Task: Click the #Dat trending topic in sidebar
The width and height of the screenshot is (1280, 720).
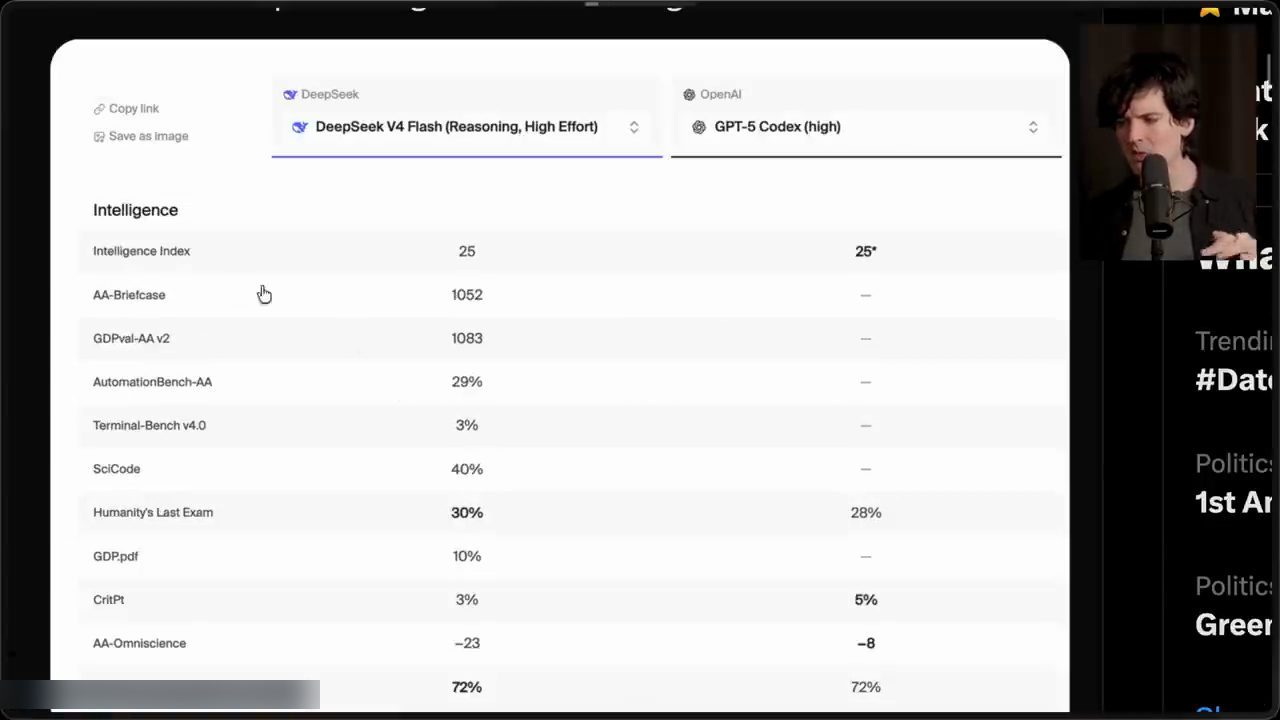Action: click(x=1234, y=379)
